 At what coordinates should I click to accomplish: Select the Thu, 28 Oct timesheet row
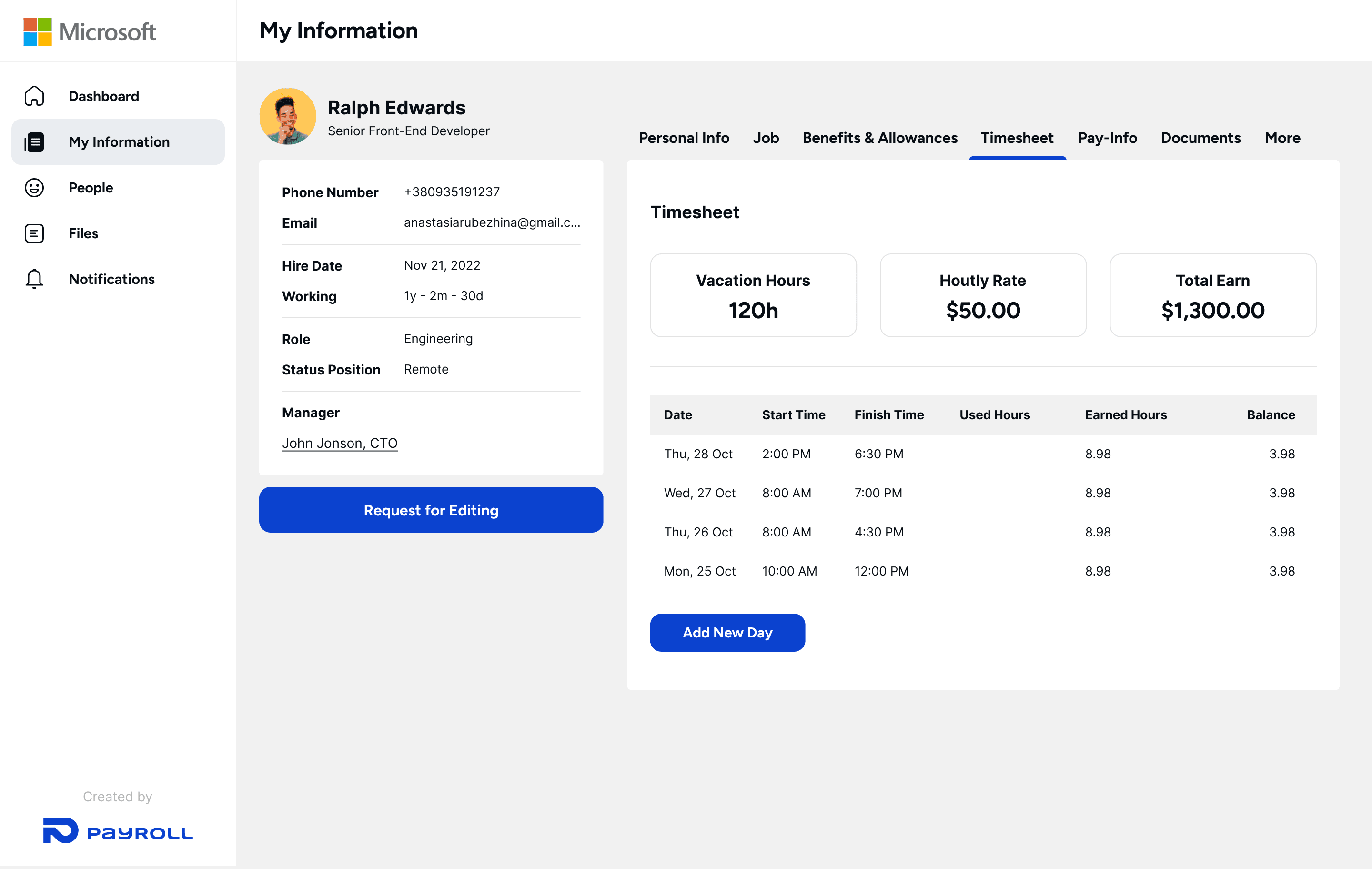[x=983, y=454]
